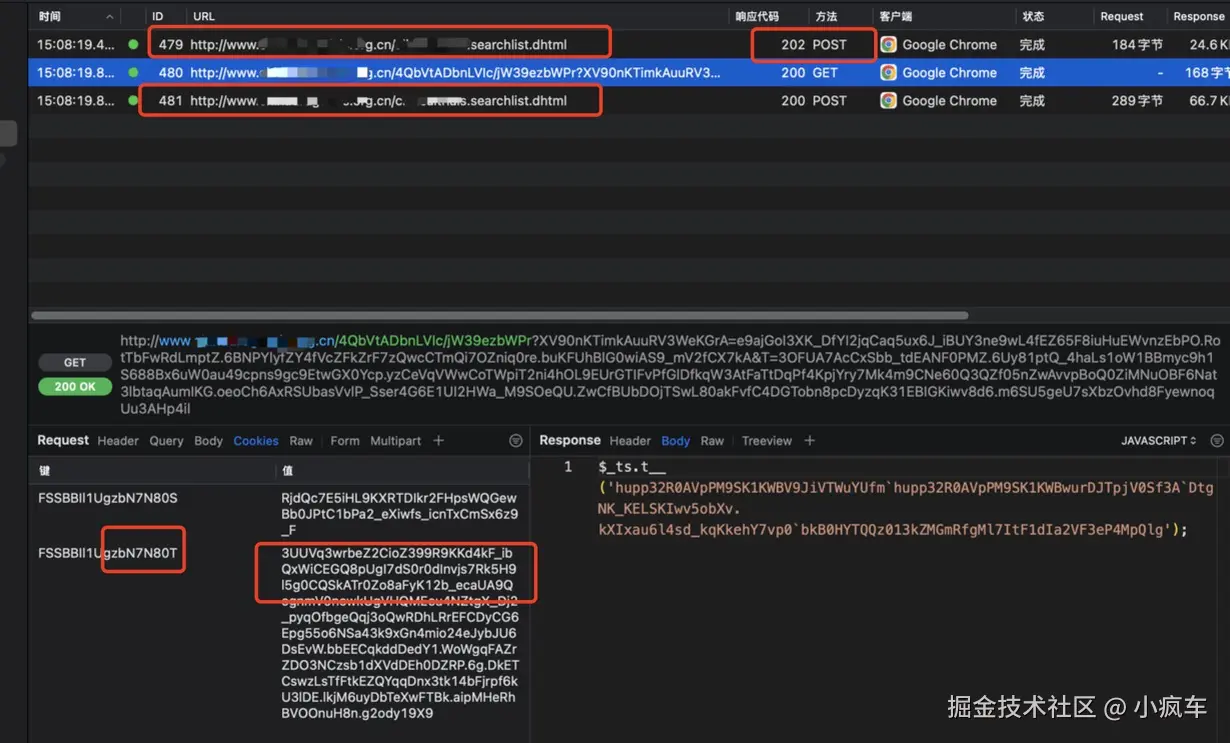Click the Google Chrome icon in row 479
1230x743 pixels.
coord(888,45)
